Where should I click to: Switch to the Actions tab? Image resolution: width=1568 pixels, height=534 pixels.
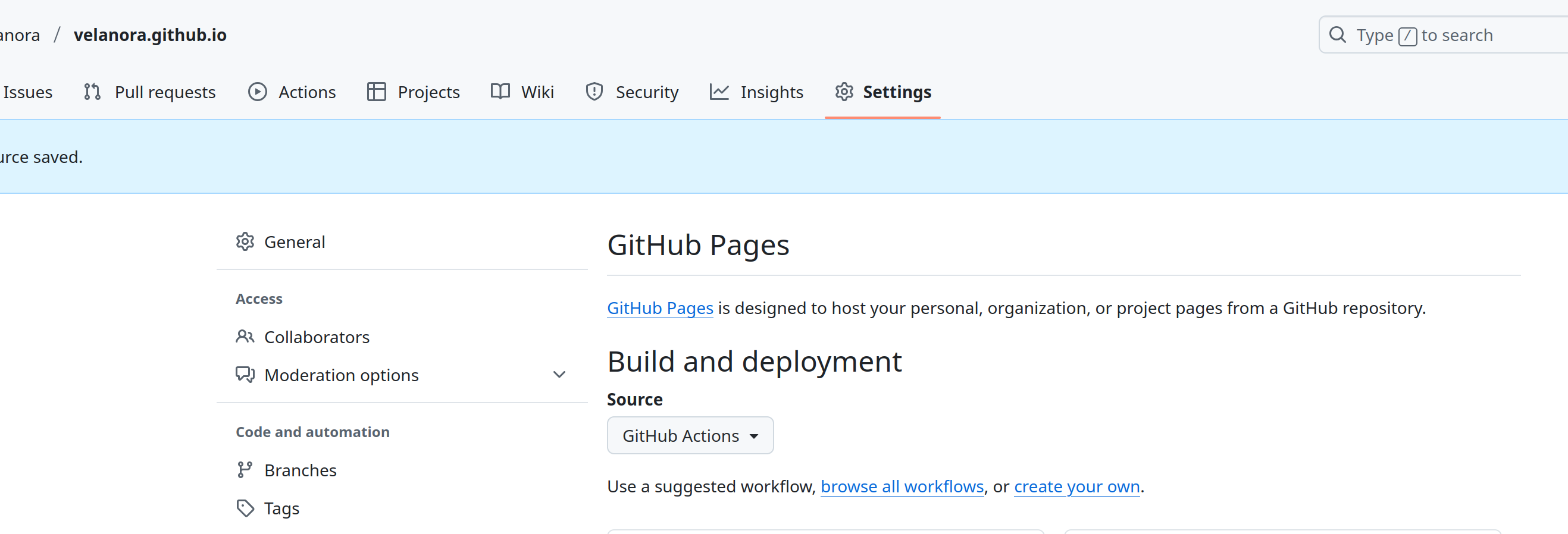[292, 92]
